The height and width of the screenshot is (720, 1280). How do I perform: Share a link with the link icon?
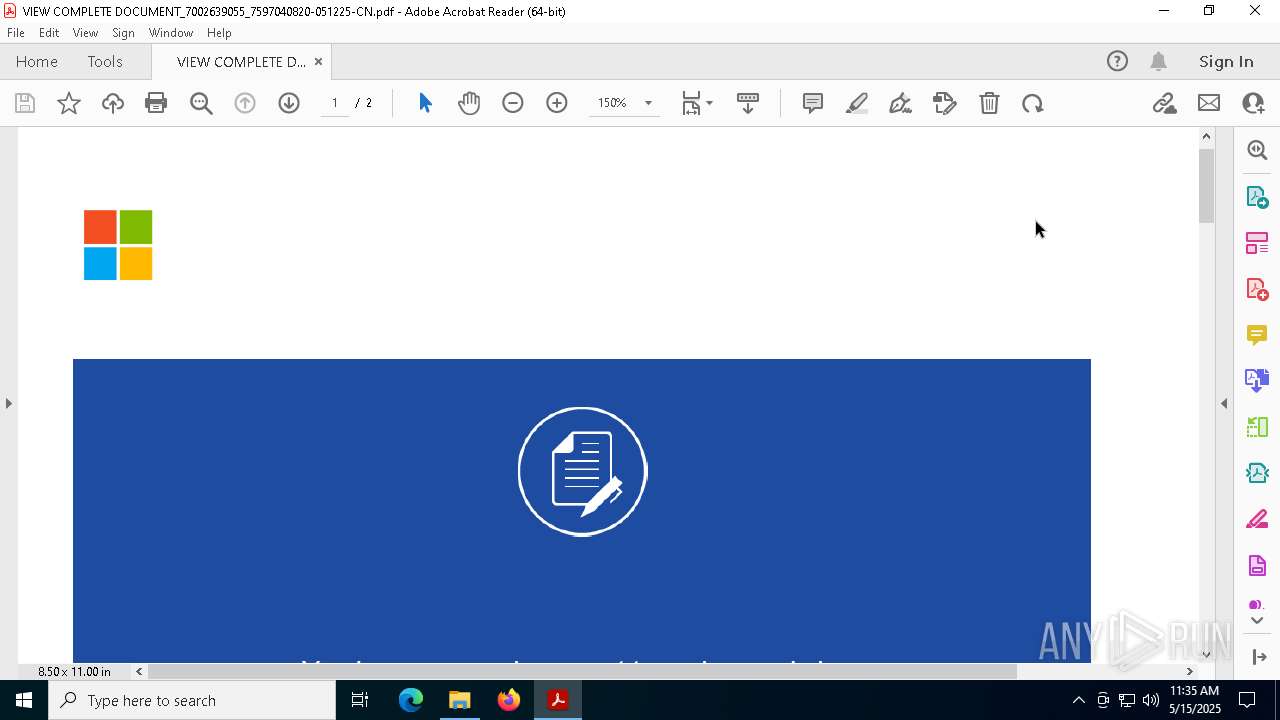point(1164,103)
